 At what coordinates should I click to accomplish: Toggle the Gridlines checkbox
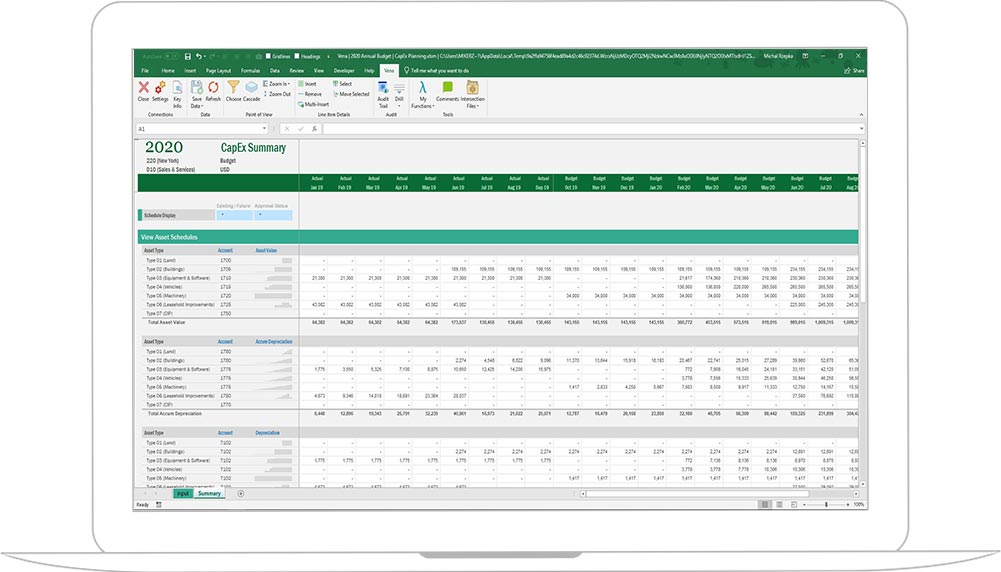point(268,56)
